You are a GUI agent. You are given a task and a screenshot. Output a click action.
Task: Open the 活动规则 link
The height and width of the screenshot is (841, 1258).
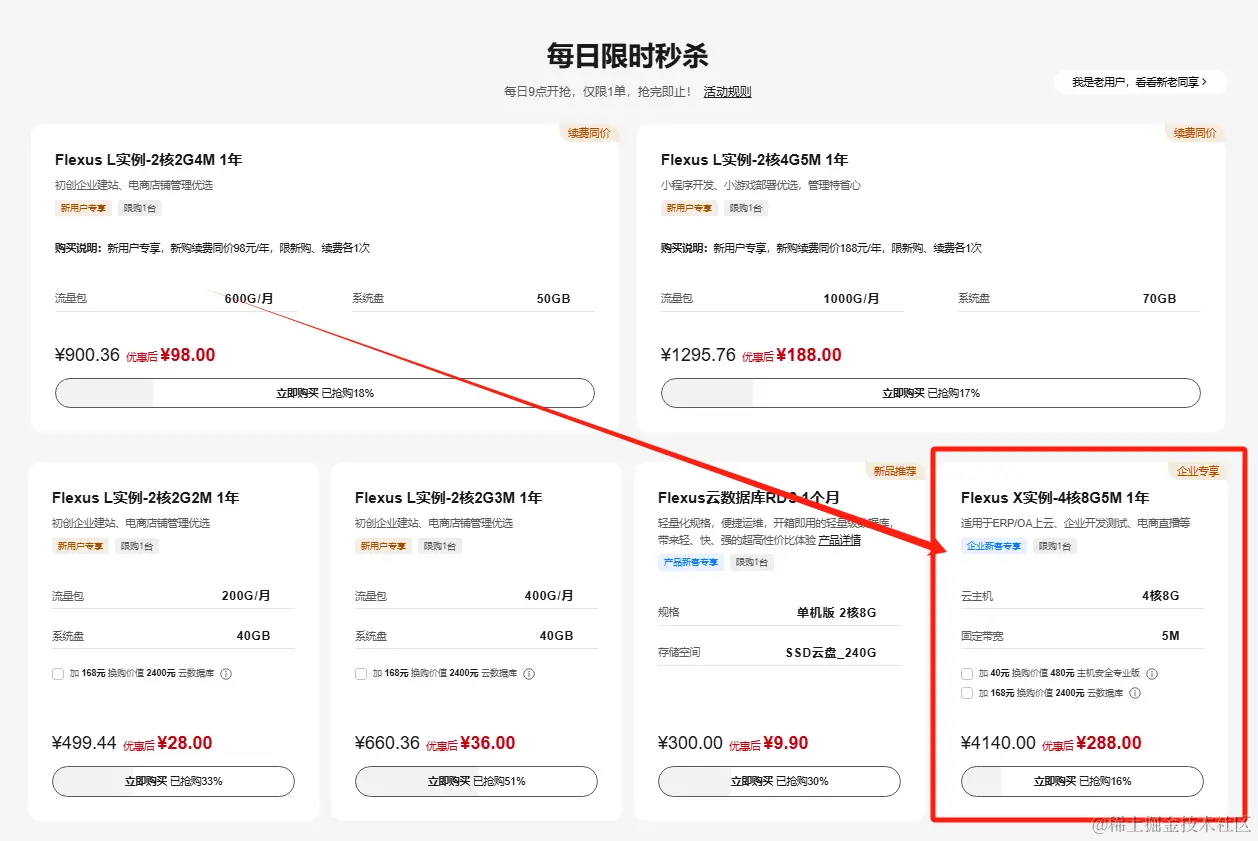click(x=727, y=92)
